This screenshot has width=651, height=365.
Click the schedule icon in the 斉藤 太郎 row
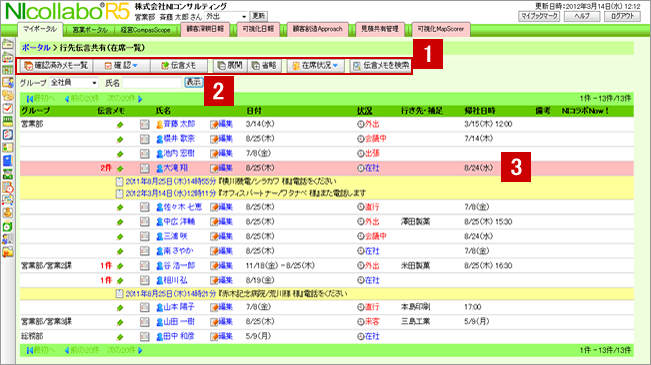(x=144, y=124)
